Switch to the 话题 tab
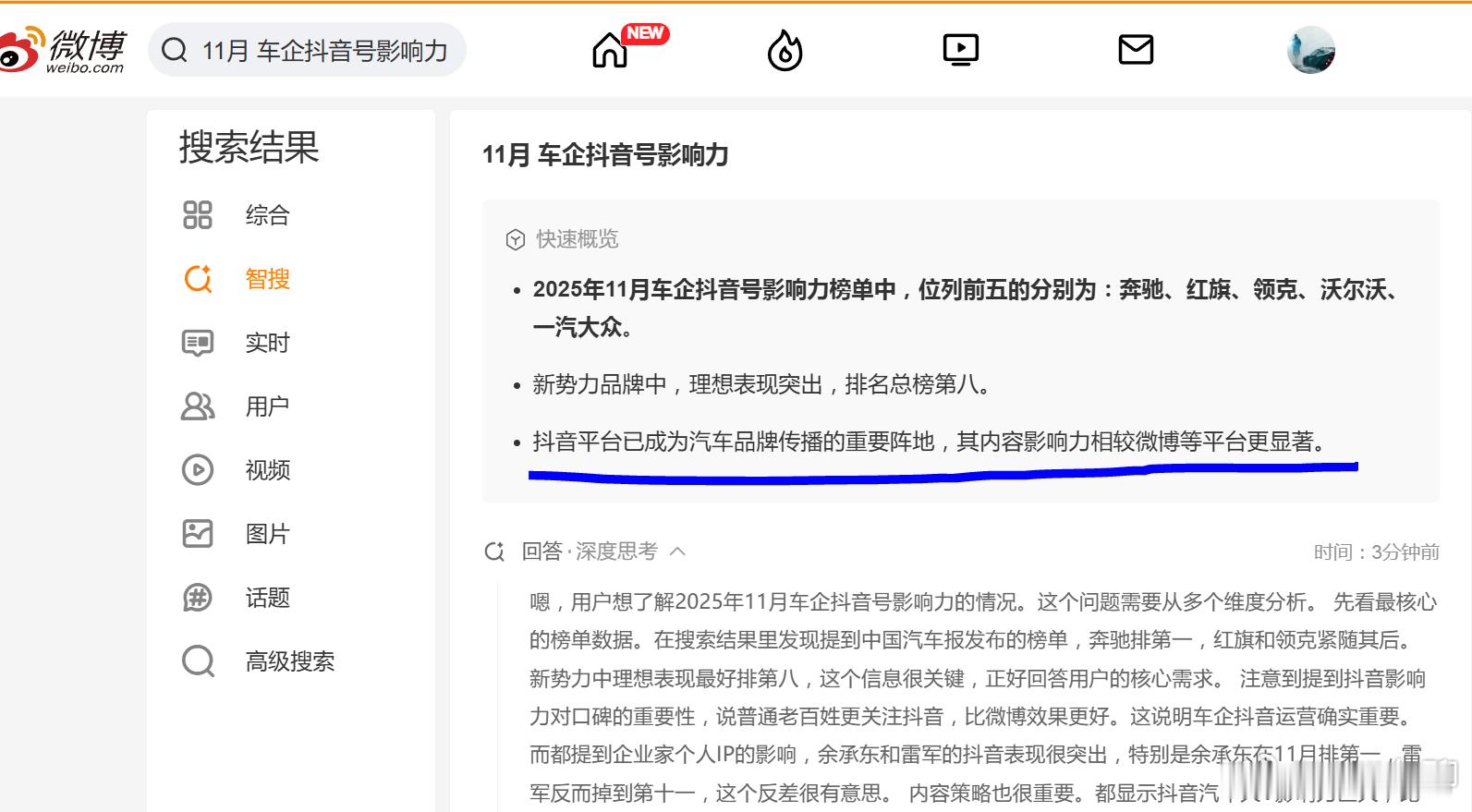The image size is (1472, 812). [268, 598]
